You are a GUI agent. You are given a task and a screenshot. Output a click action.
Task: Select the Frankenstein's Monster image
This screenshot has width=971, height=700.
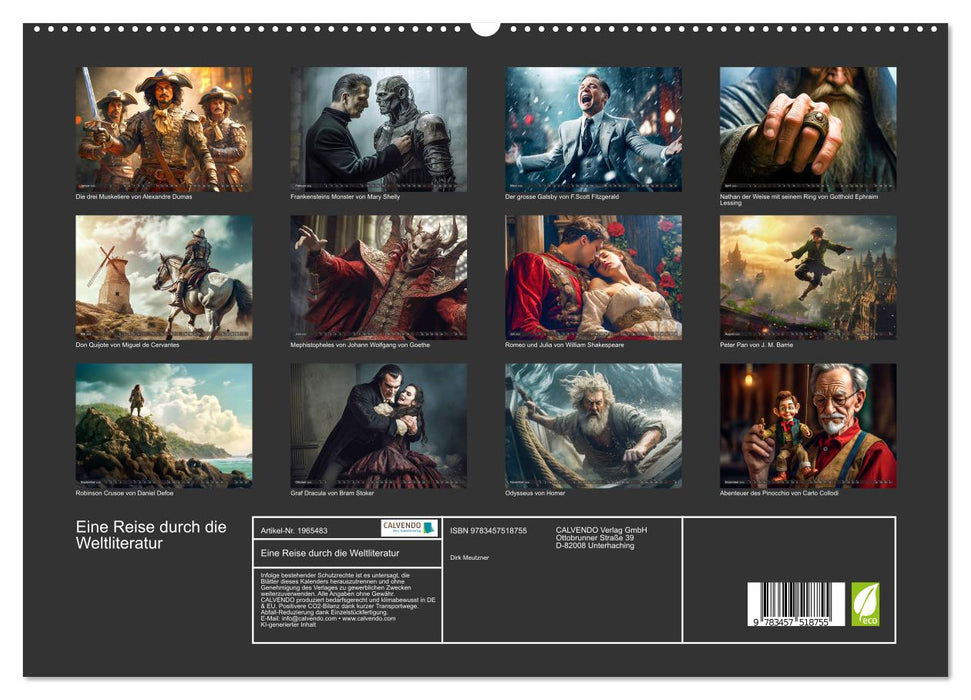(x=378, y=129)
